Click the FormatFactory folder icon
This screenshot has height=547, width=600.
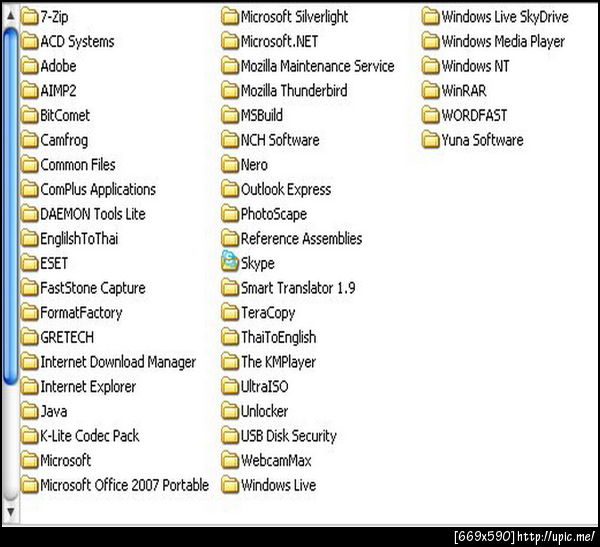point(29,313)
